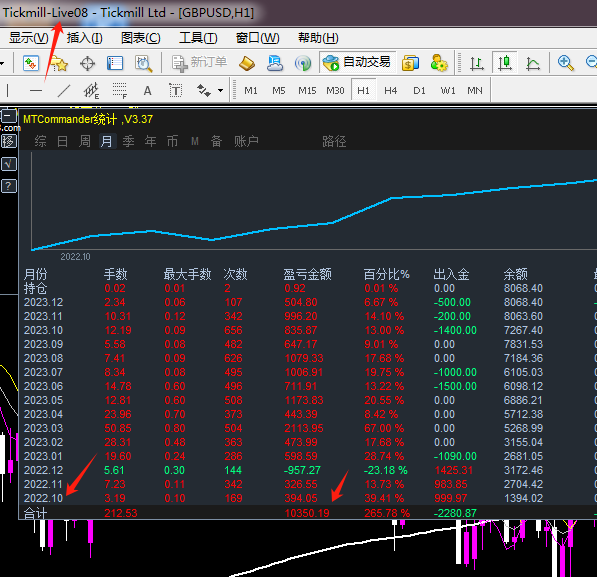Open the 工具(T) menu

(198, 38)
